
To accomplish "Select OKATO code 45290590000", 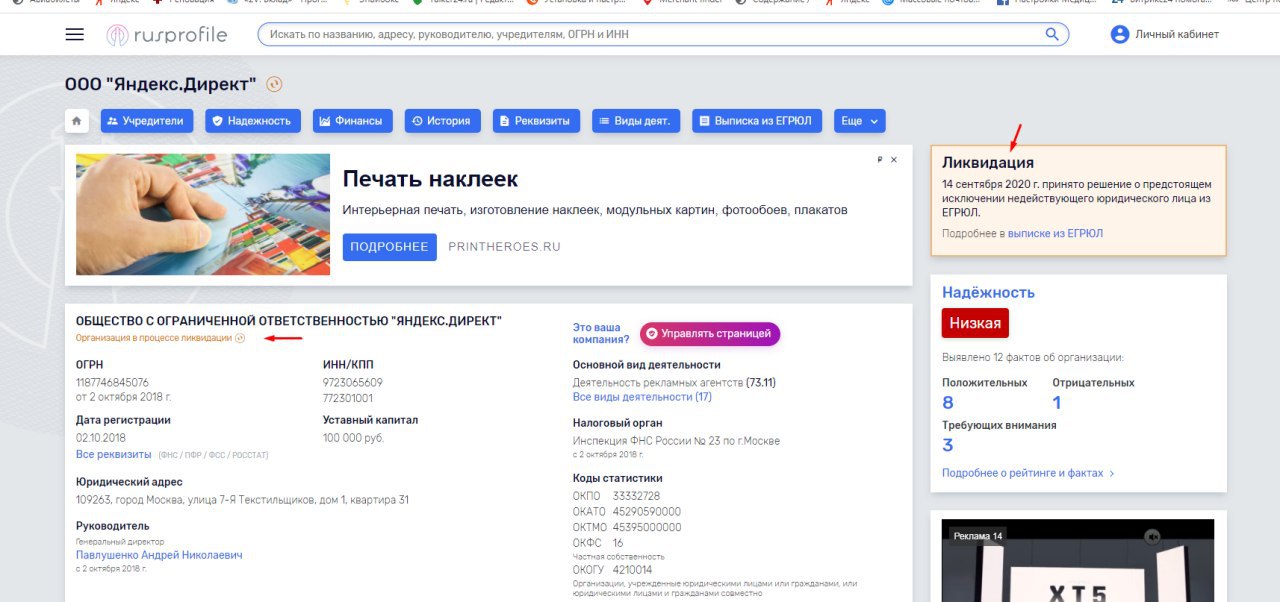I will coord(647,512).
